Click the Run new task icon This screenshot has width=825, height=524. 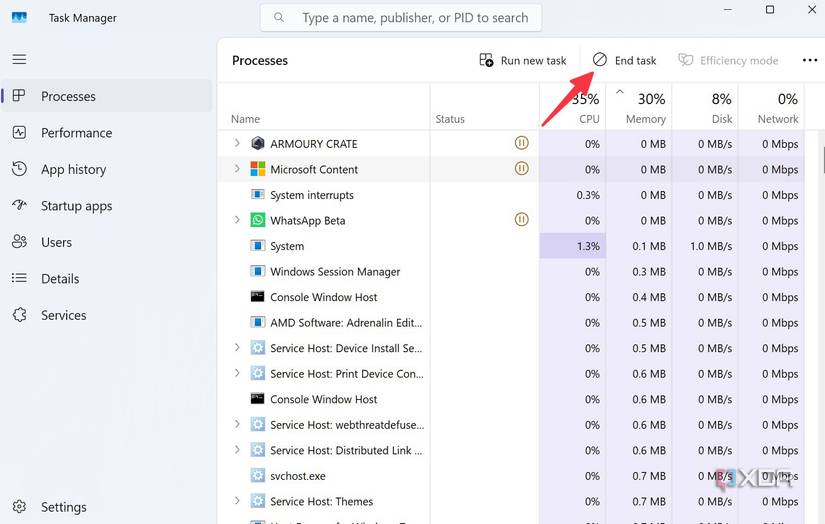click(x=487, y=60)
